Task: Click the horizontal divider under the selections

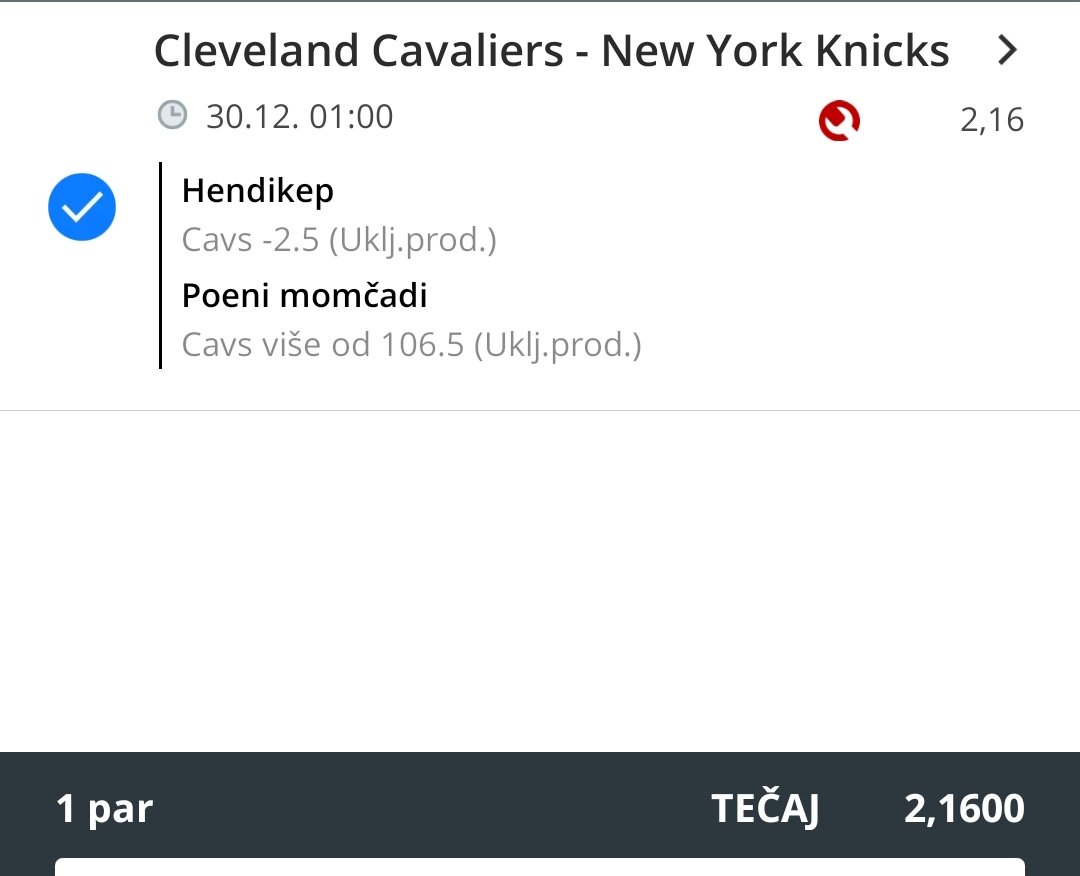Action: click(540, 410)
